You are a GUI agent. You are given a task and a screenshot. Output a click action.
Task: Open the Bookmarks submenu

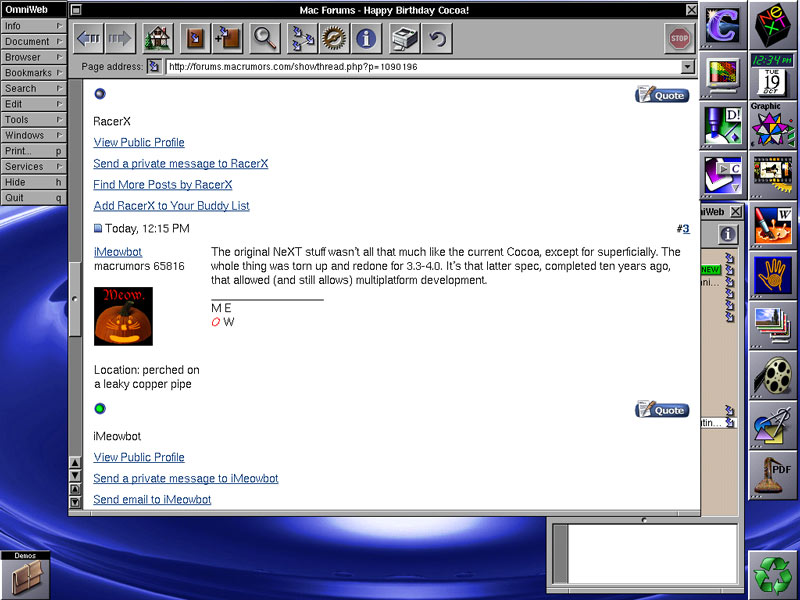(34, 73)
